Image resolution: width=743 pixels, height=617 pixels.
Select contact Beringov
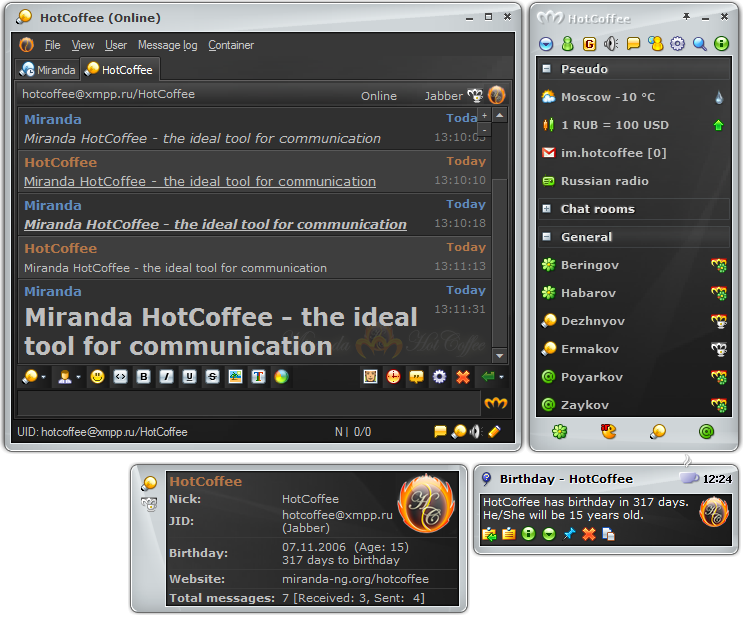pyautogui.click(x=634, y=265)
